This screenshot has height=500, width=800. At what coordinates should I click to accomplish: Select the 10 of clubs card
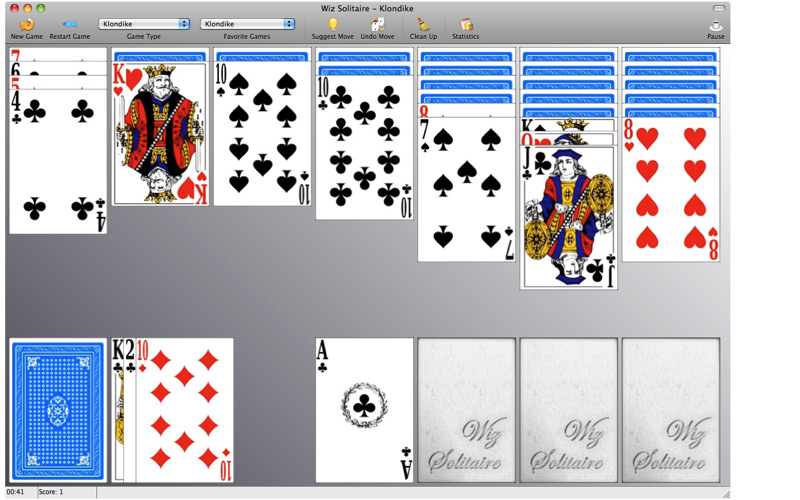[x=364, y=147]
